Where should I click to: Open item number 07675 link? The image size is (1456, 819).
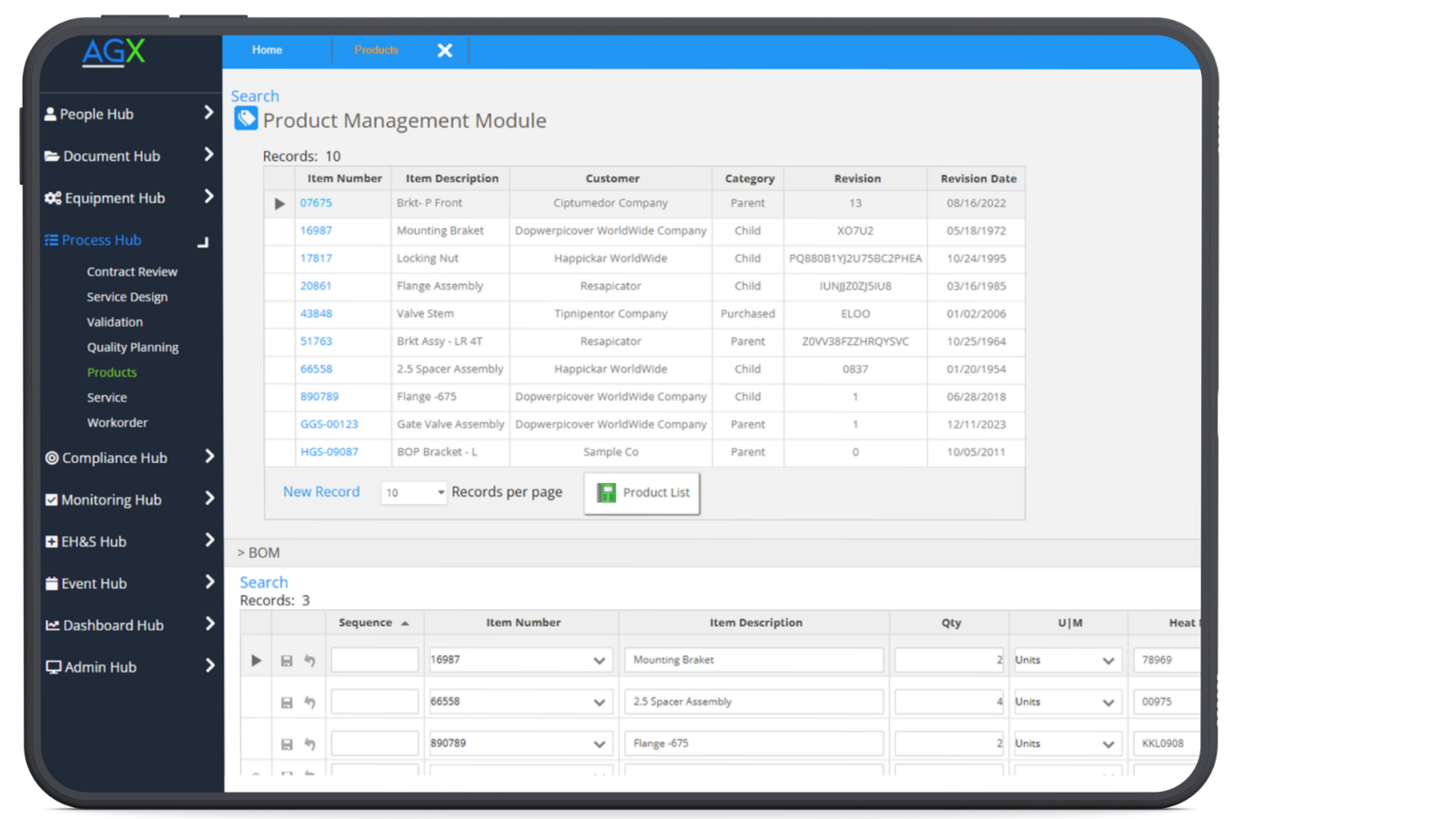point(316,203)
